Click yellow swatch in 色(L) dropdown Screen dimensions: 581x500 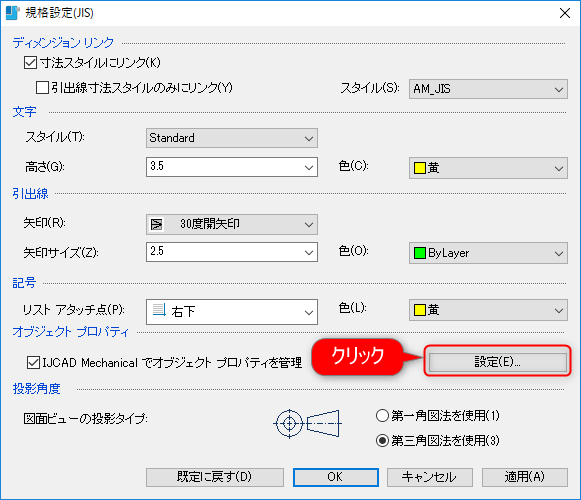coord(419,310)
